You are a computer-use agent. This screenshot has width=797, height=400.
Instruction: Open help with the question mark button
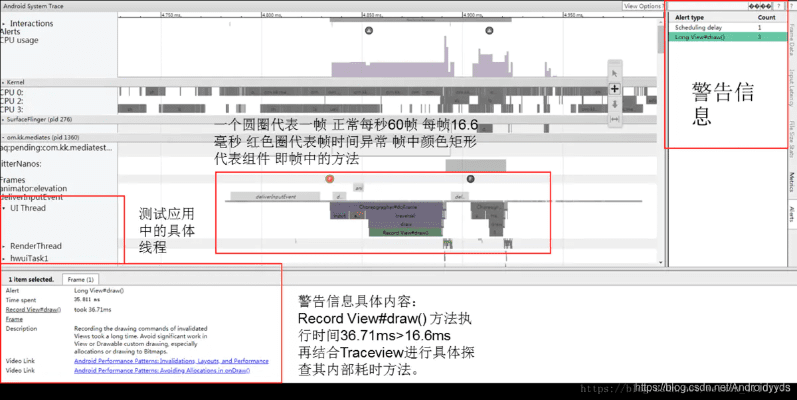click(779, 6)
